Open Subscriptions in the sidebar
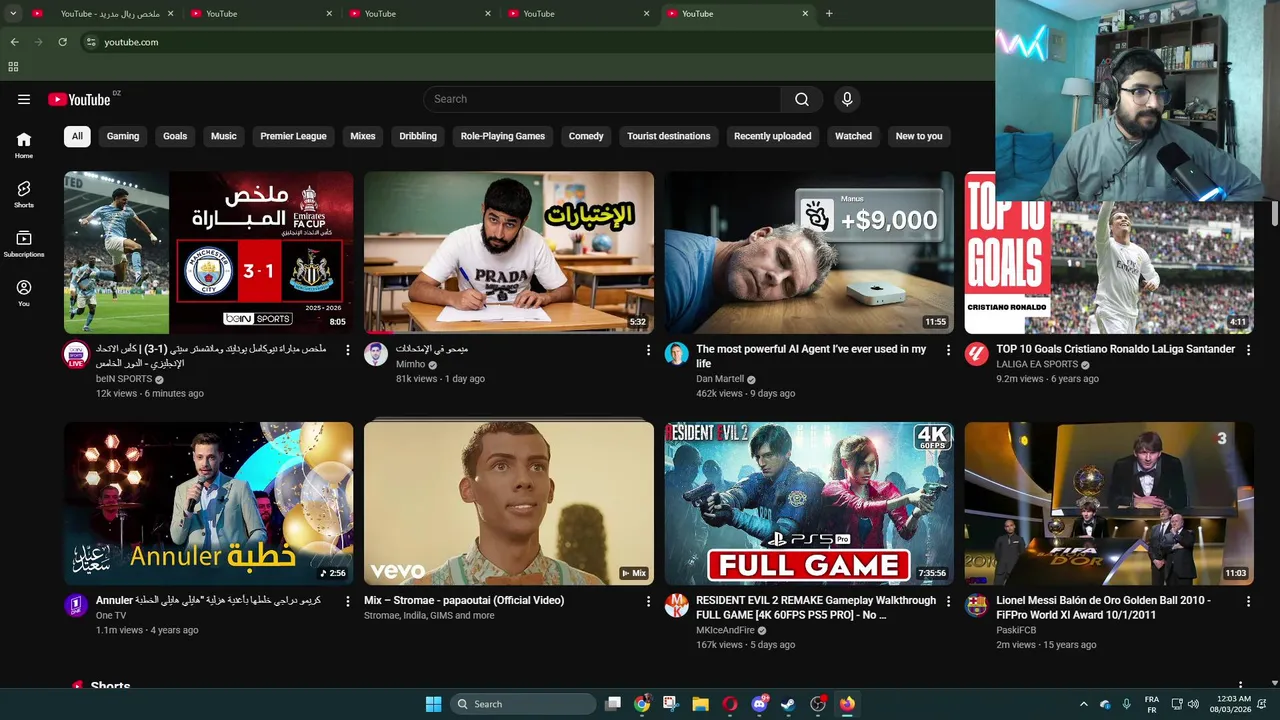 tap(24, 244)
